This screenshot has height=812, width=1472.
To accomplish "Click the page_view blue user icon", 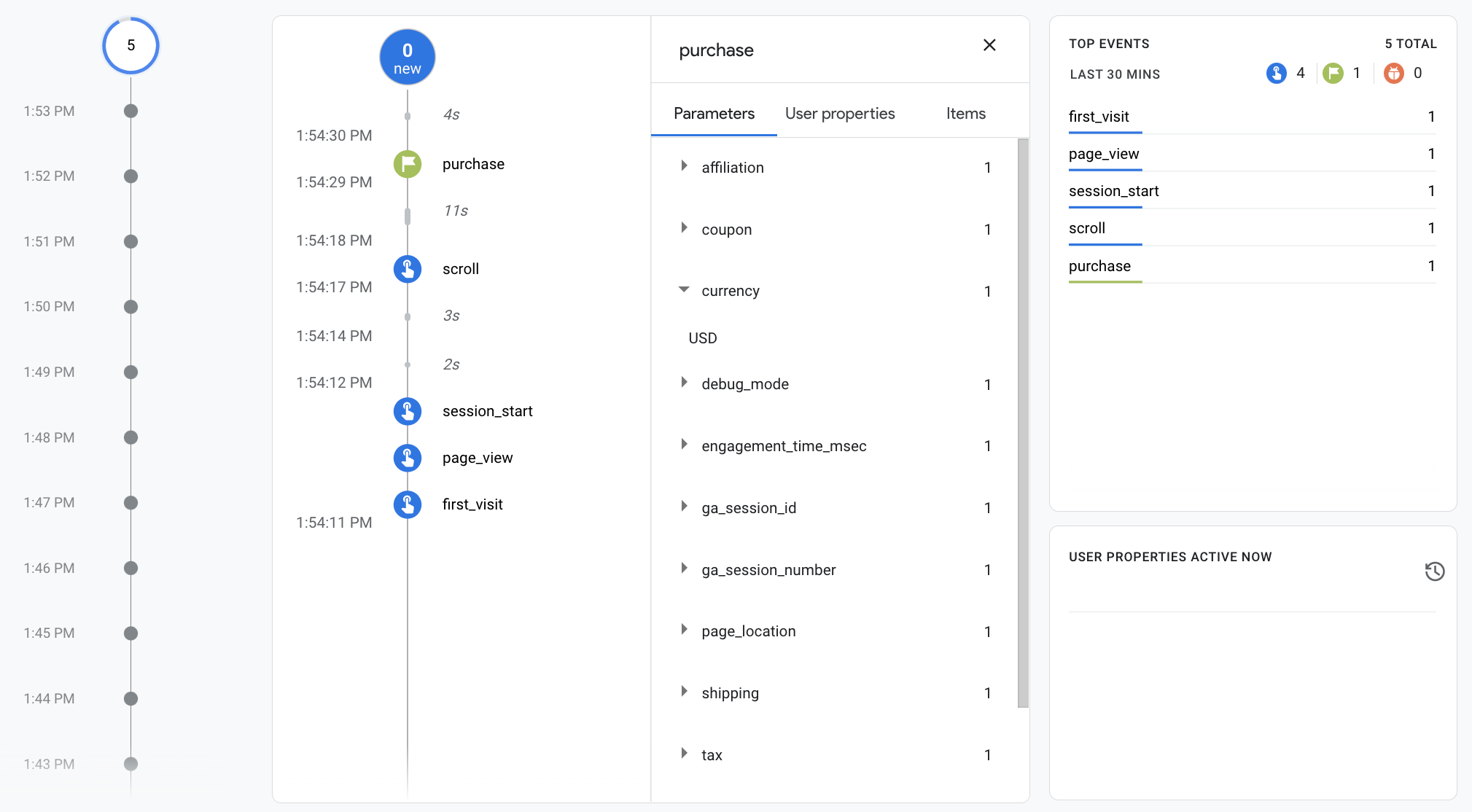I will click(410, 457).
